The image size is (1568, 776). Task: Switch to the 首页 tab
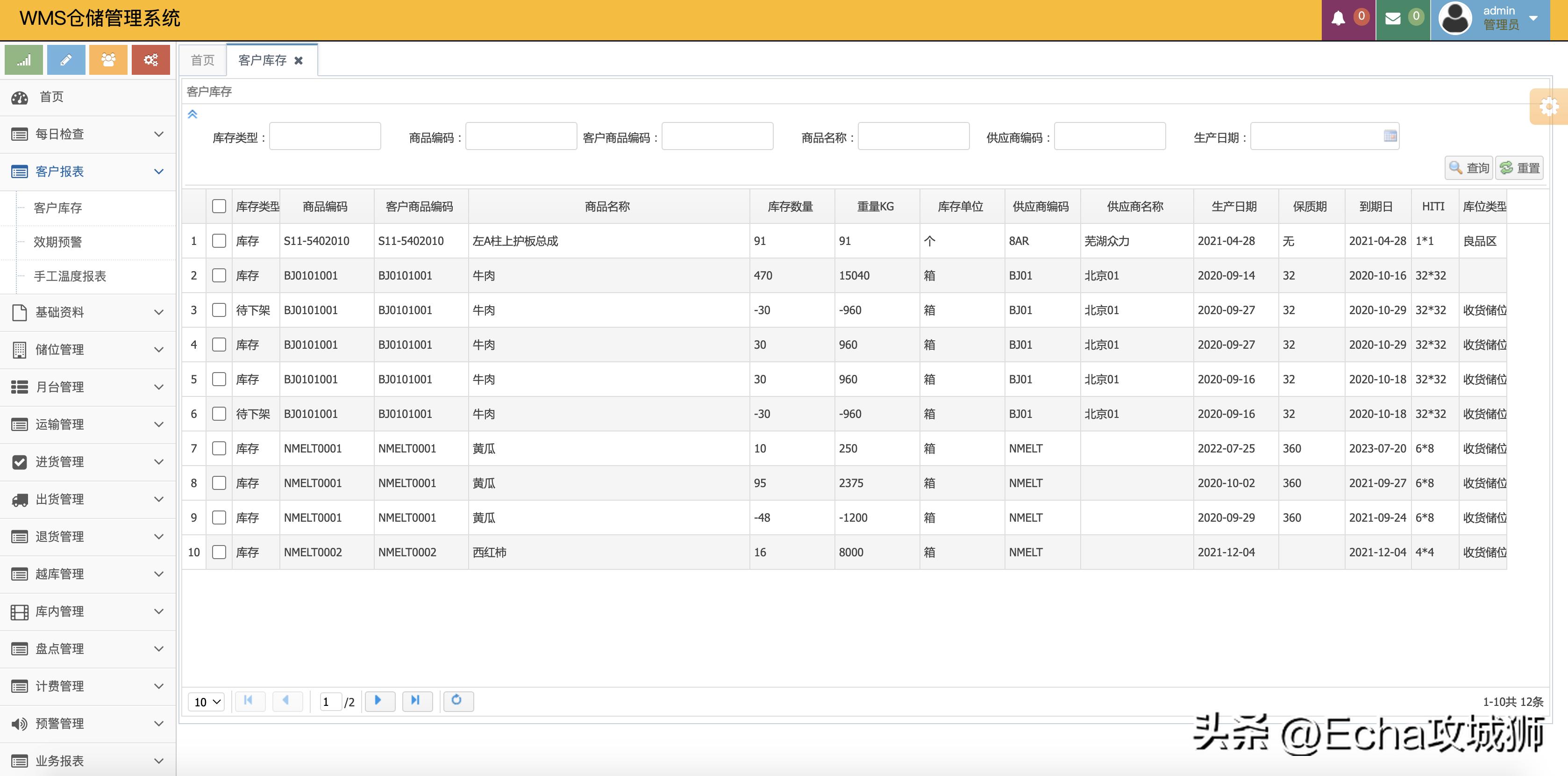pos(203,60)
